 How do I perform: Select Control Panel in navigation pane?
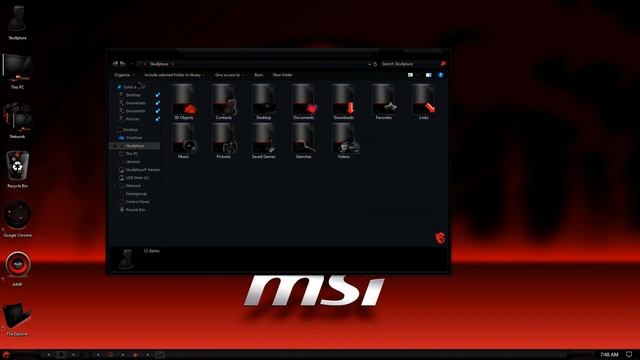point(135,202)
